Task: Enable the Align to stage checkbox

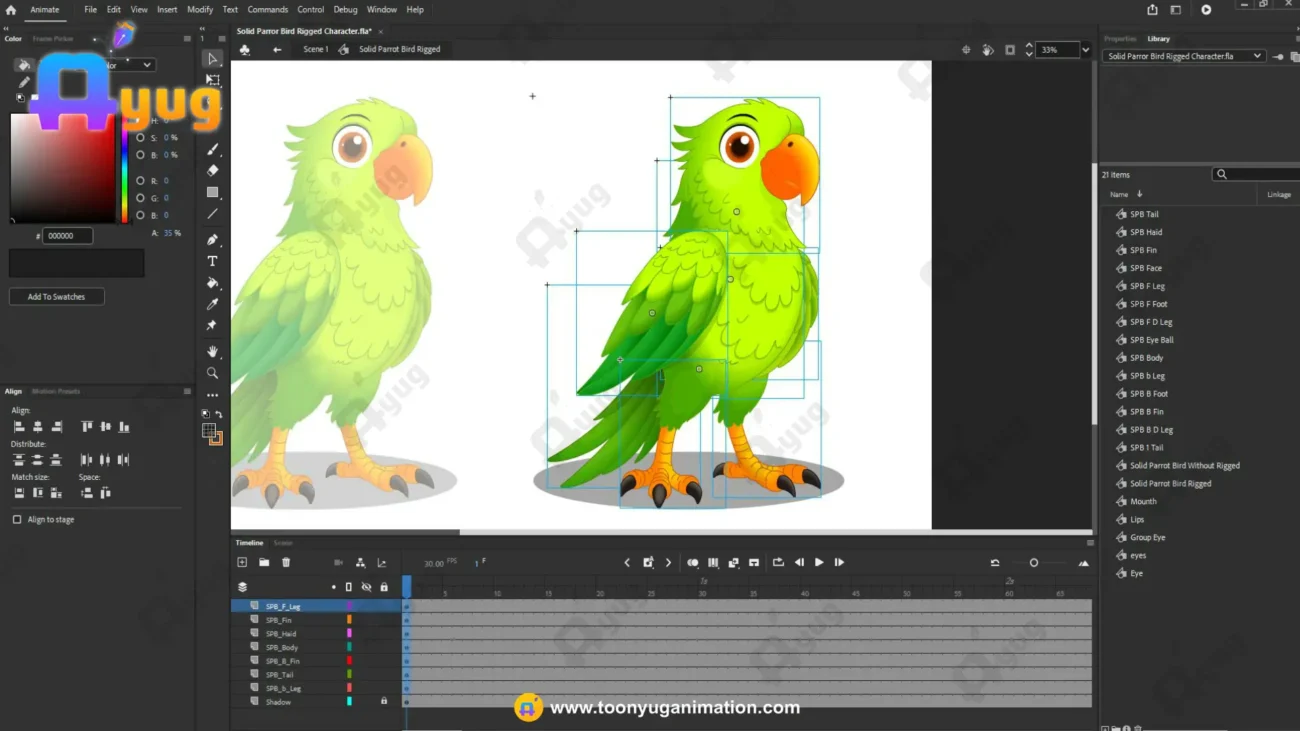Action: 17,520
